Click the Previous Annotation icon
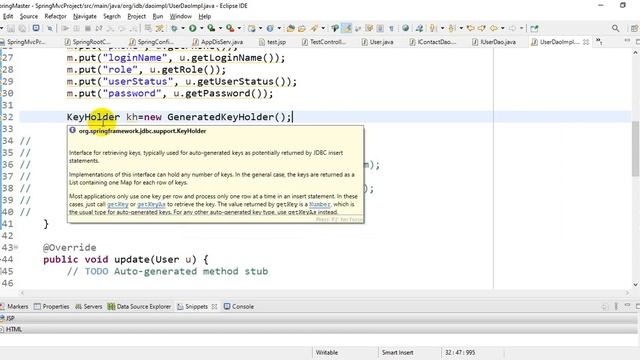Image resolution: width=640 pixels, height=360 pixels. pos(451,29)
